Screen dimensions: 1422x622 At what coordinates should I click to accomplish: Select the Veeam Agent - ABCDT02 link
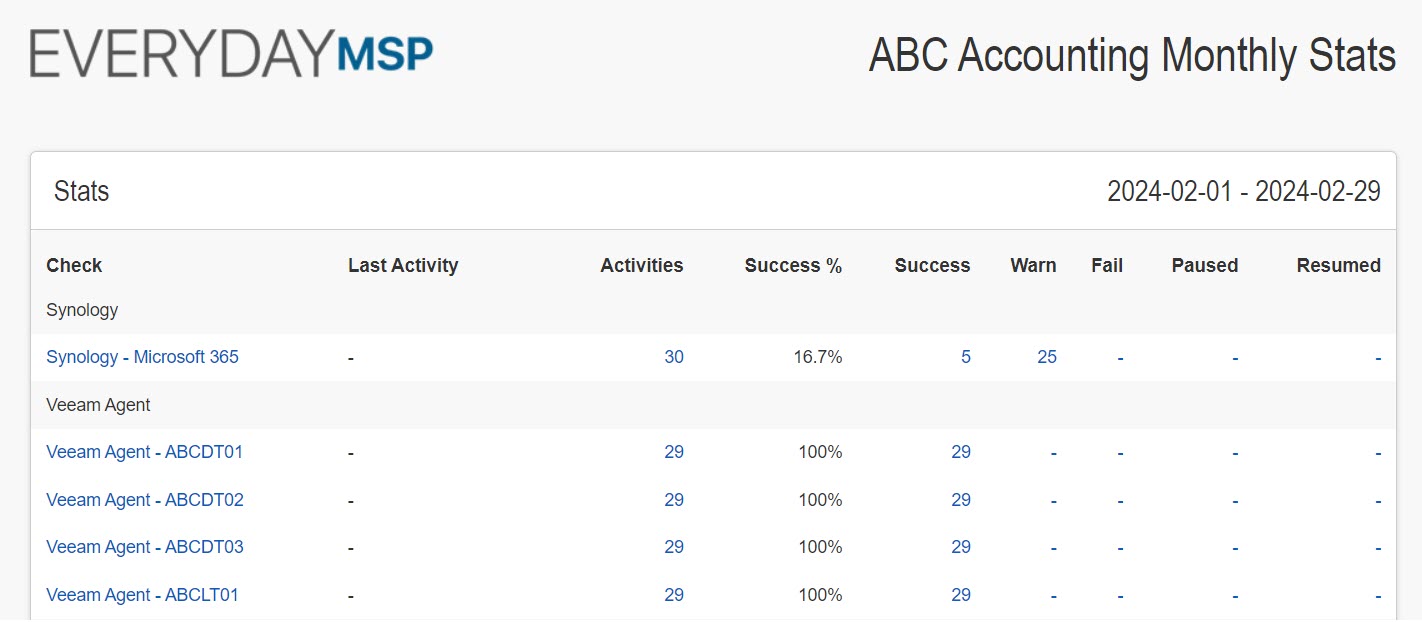click(144, 500)
